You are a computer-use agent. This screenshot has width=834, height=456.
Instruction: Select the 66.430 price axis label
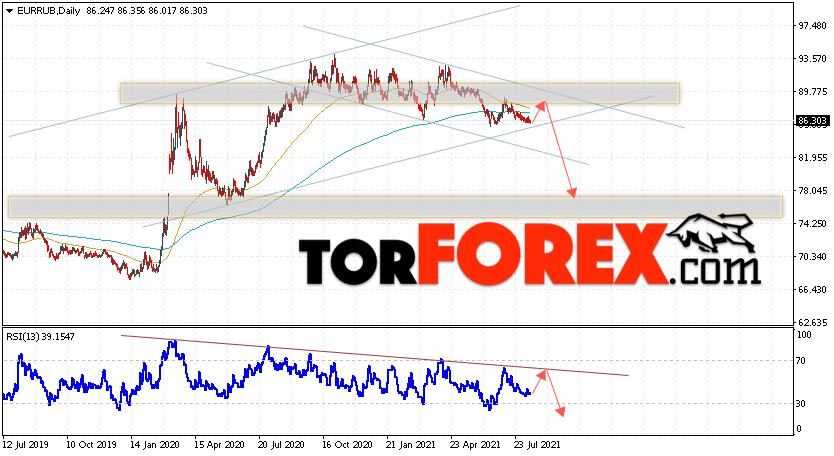click(812, 289)
